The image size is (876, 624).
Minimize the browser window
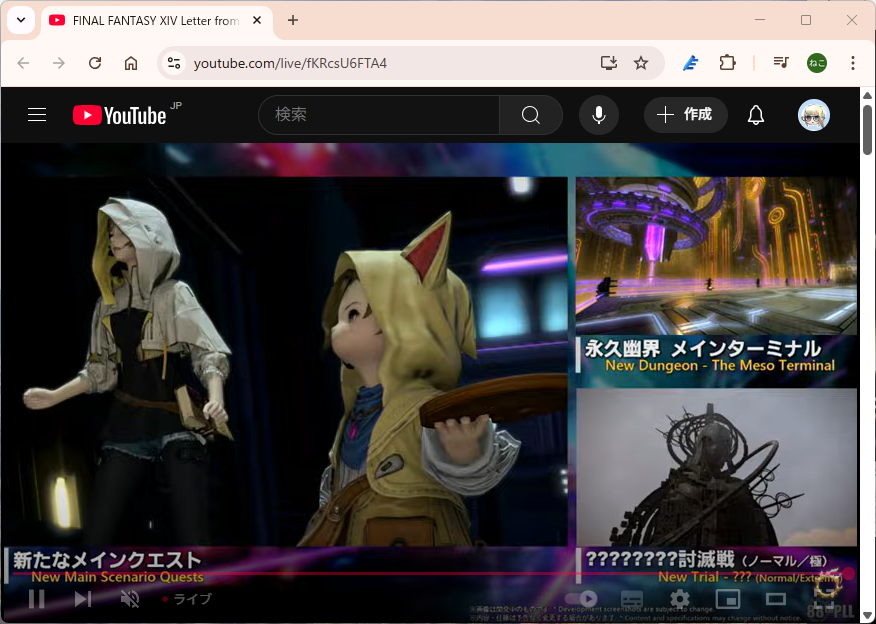(760, 20)
